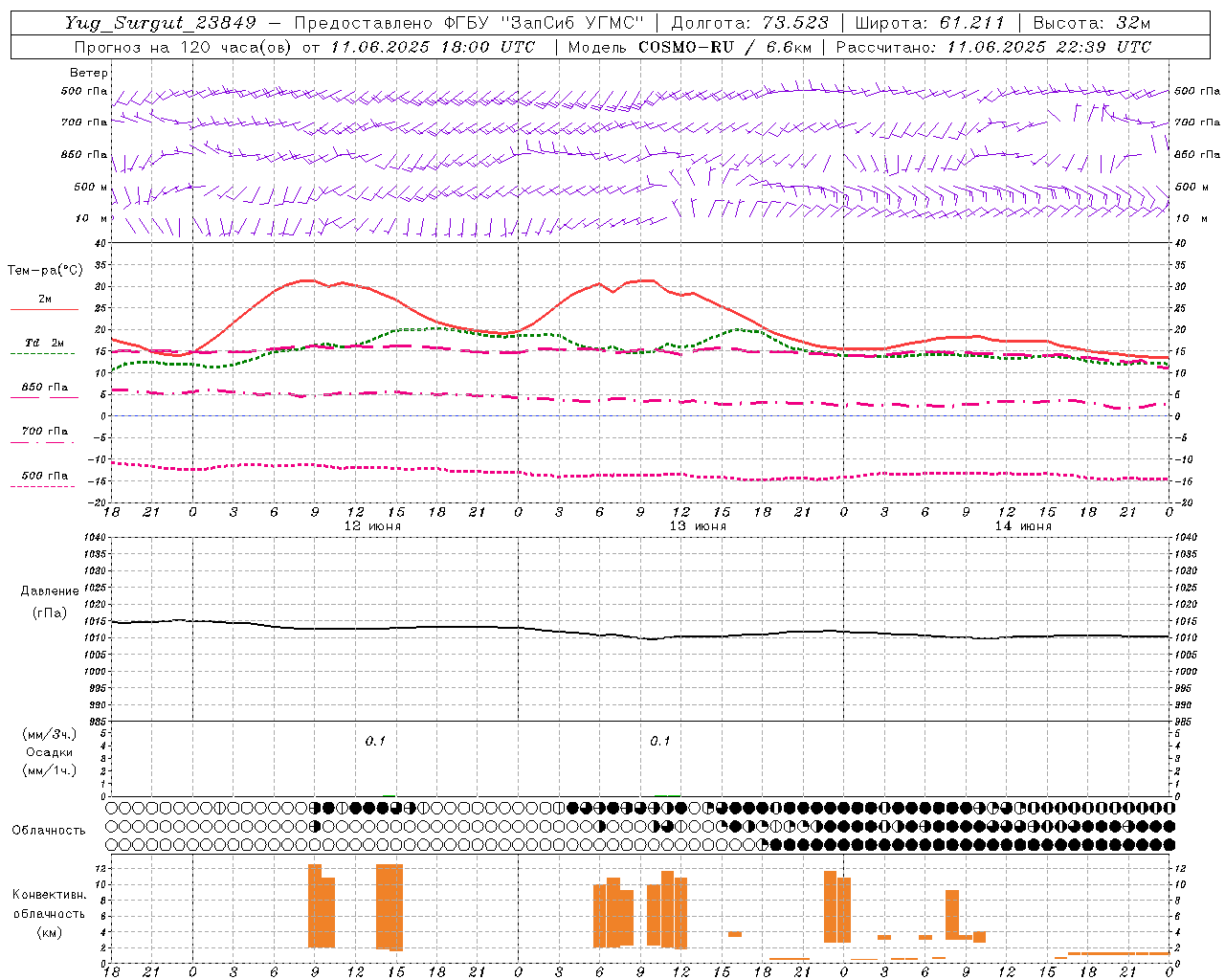Click the Давление pressure panel label
1225x980 pixels.
click(50, 591)
